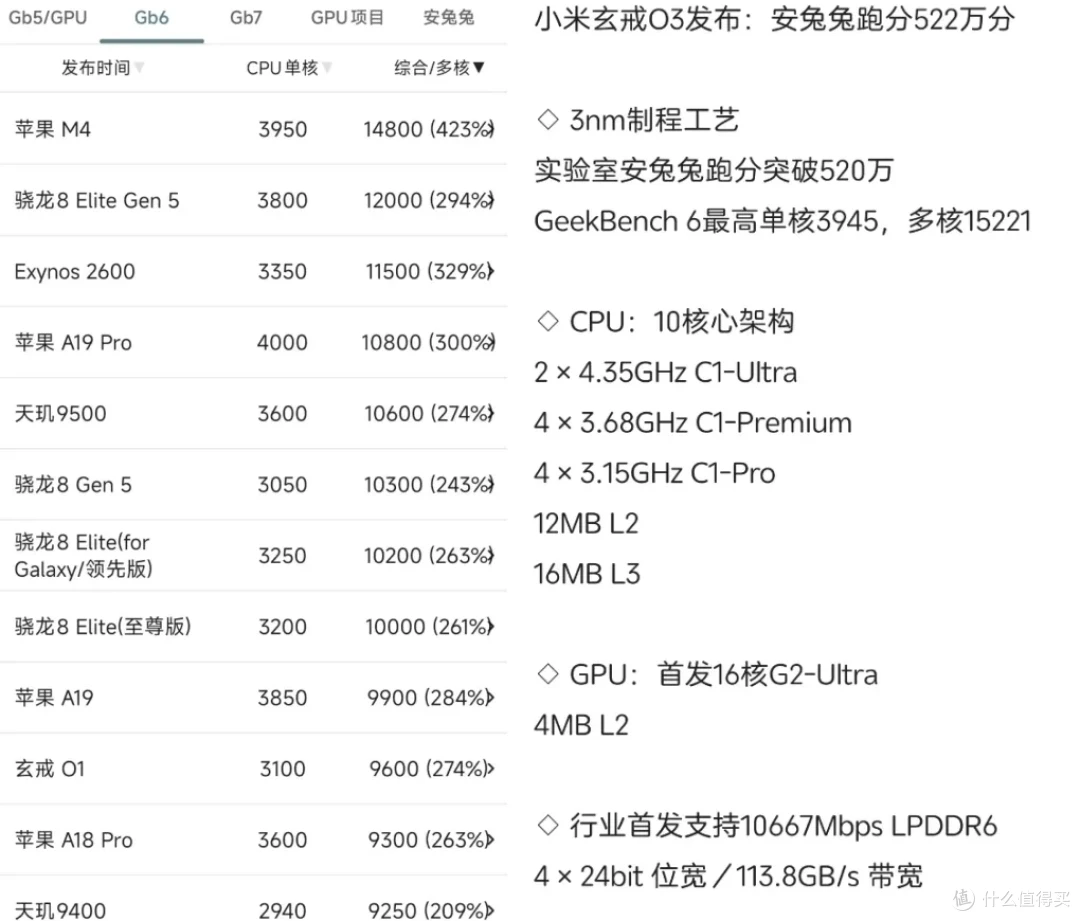
Task: Click single-core score 3950
Action: coord(282,130)
